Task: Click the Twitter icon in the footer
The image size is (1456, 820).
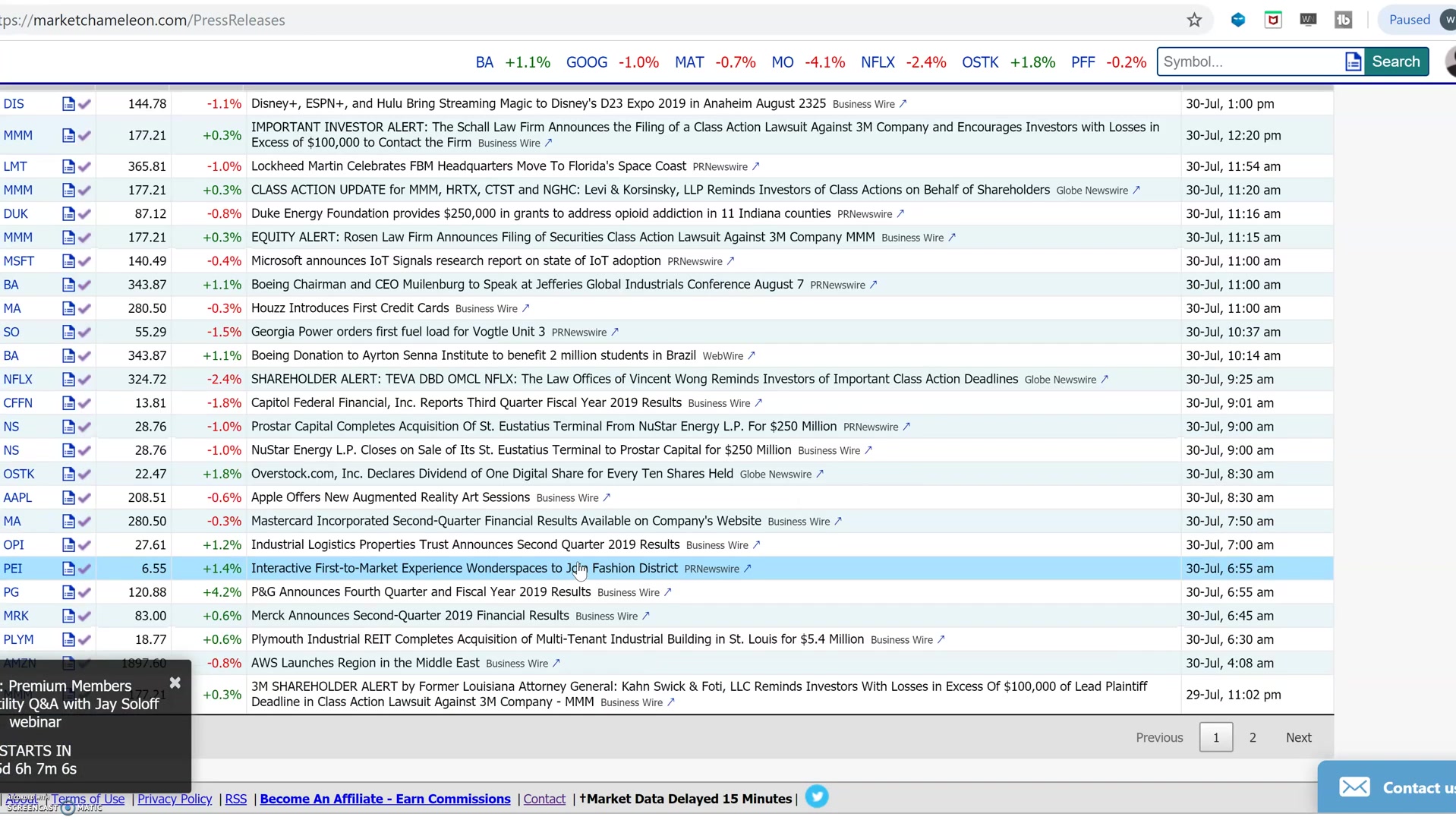Action: pyautogui.click(x=818, y=796)
